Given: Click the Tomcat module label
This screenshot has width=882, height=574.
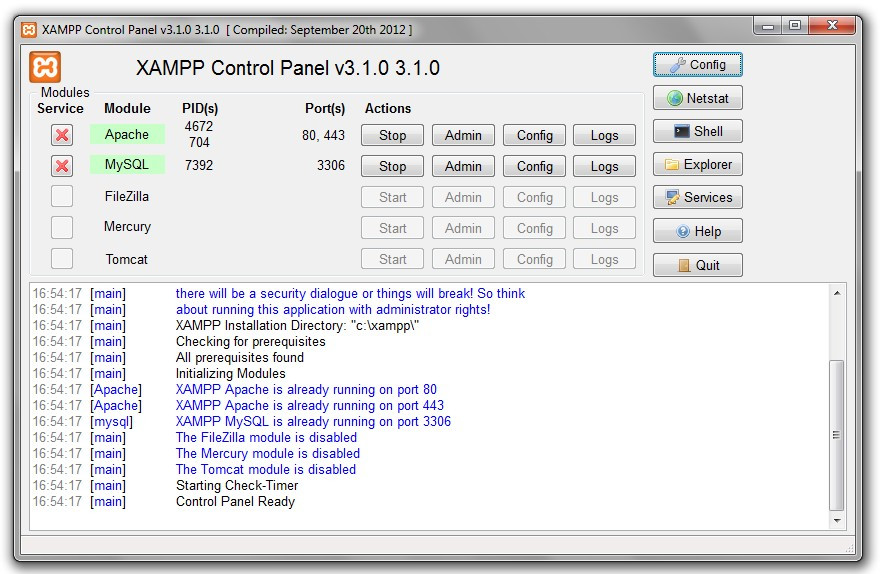Looking at the screenshot, I should coord(127,259).
